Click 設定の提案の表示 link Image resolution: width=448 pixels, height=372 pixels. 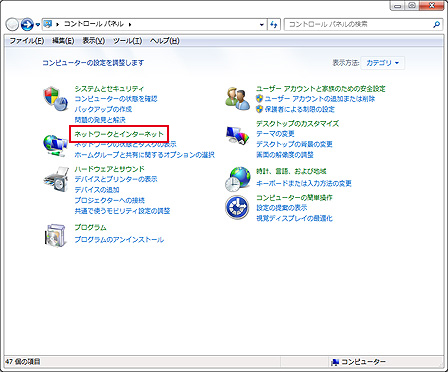tap(281, 208)
